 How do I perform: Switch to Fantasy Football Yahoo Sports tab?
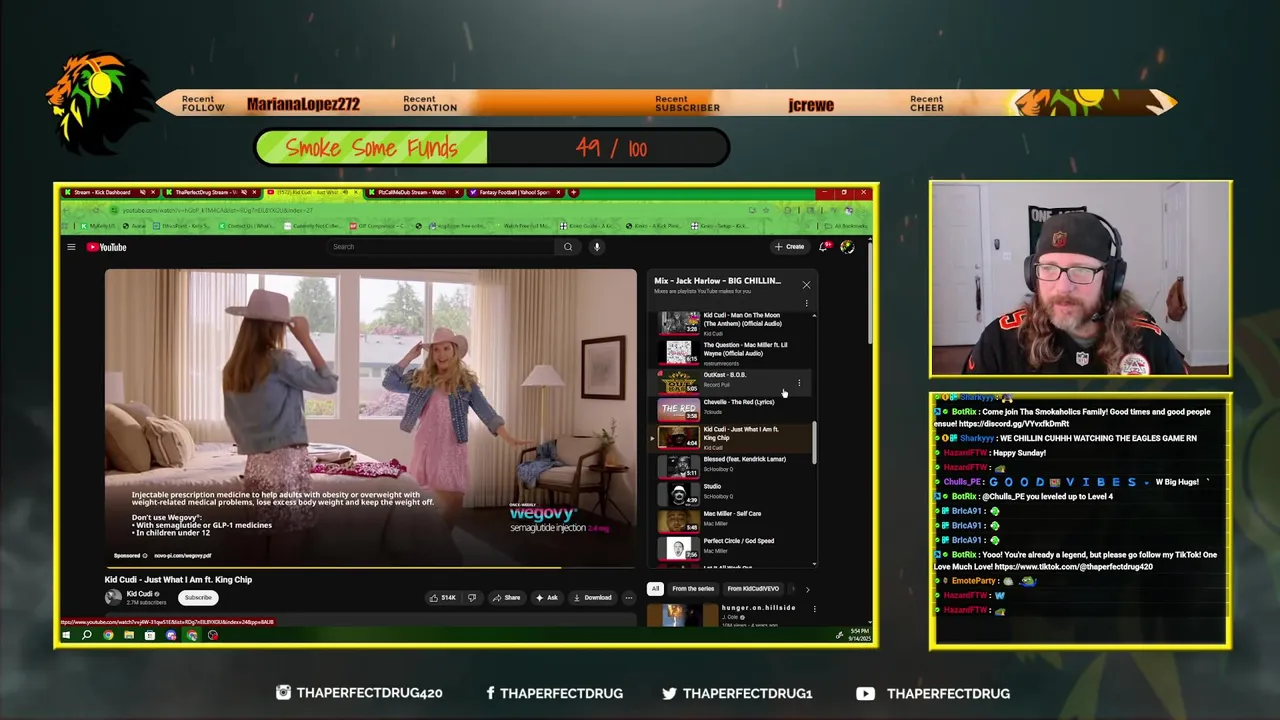point(517,192)
